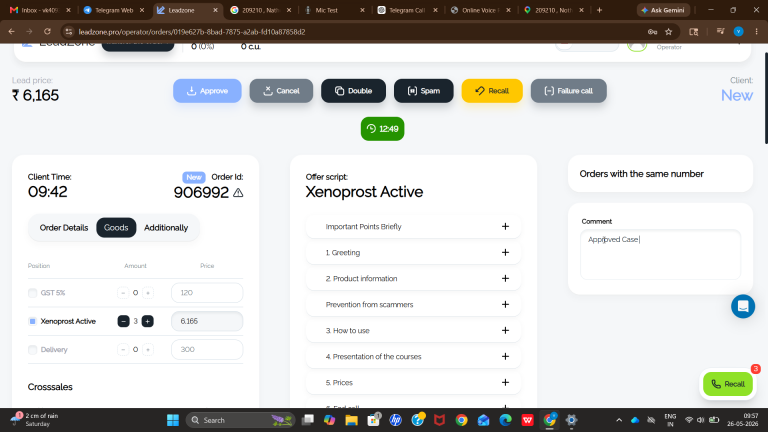Switch to the Telegram Web browser tab
768x432 pixels.
114,10
